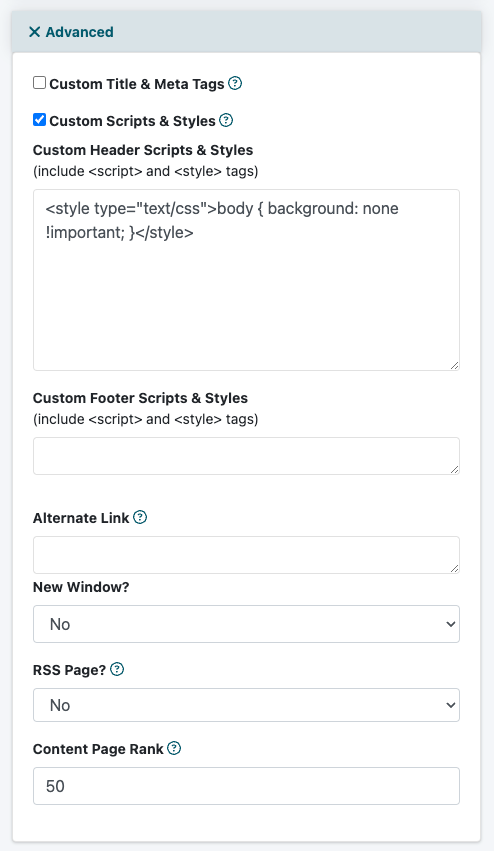Open the RSS Page dropdown
Viewport: 494px width, 851px height.
pos(246,705)
